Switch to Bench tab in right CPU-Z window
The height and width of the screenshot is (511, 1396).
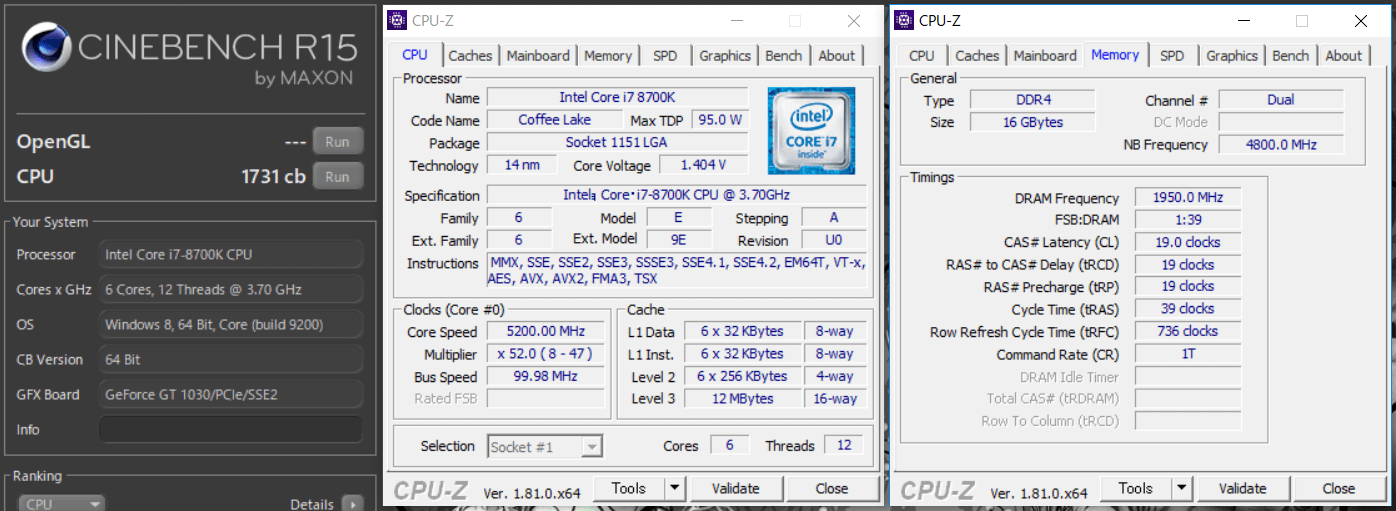pos(1291,56)
